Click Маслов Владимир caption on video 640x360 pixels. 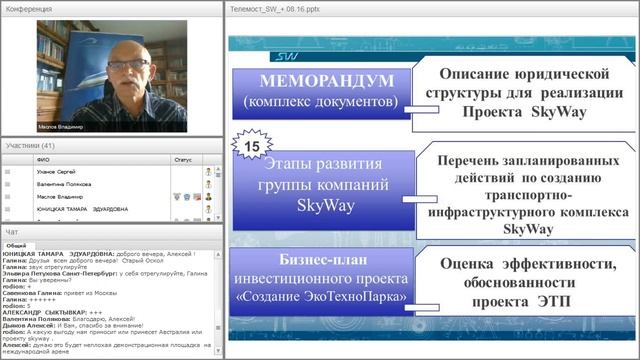60,127
